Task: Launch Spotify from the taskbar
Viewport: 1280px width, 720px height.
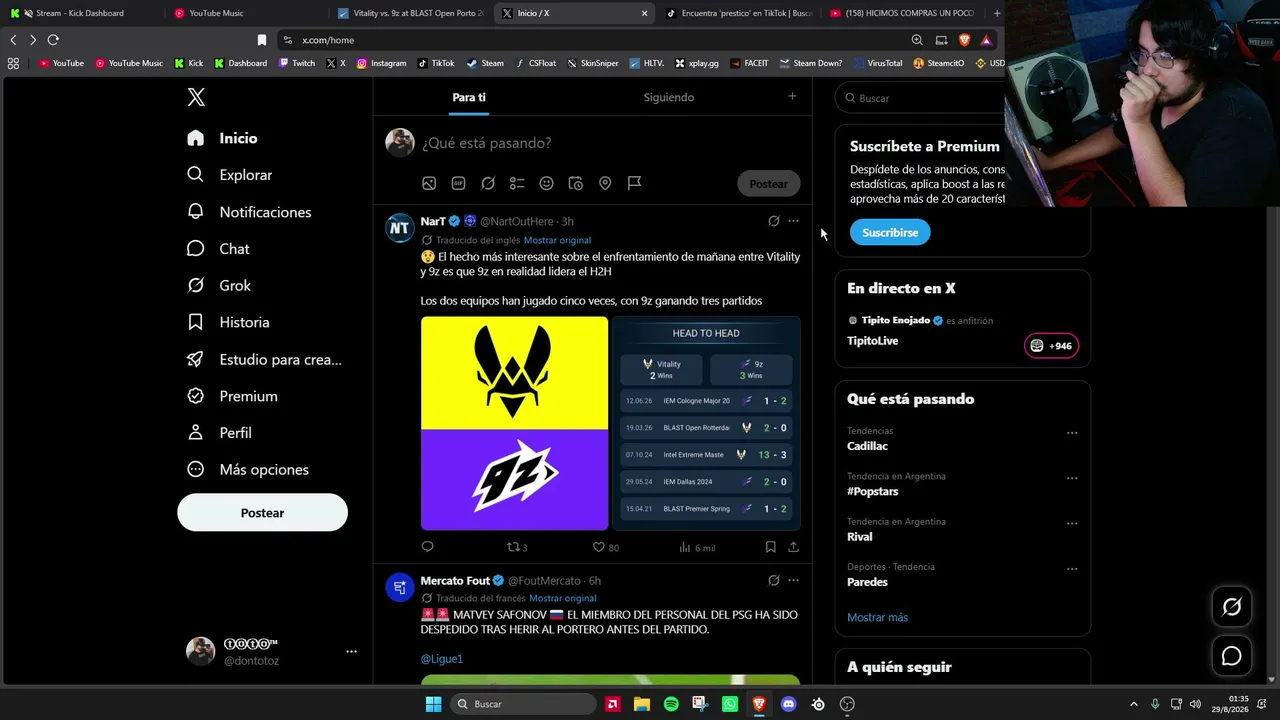Action: pos(671,704)
